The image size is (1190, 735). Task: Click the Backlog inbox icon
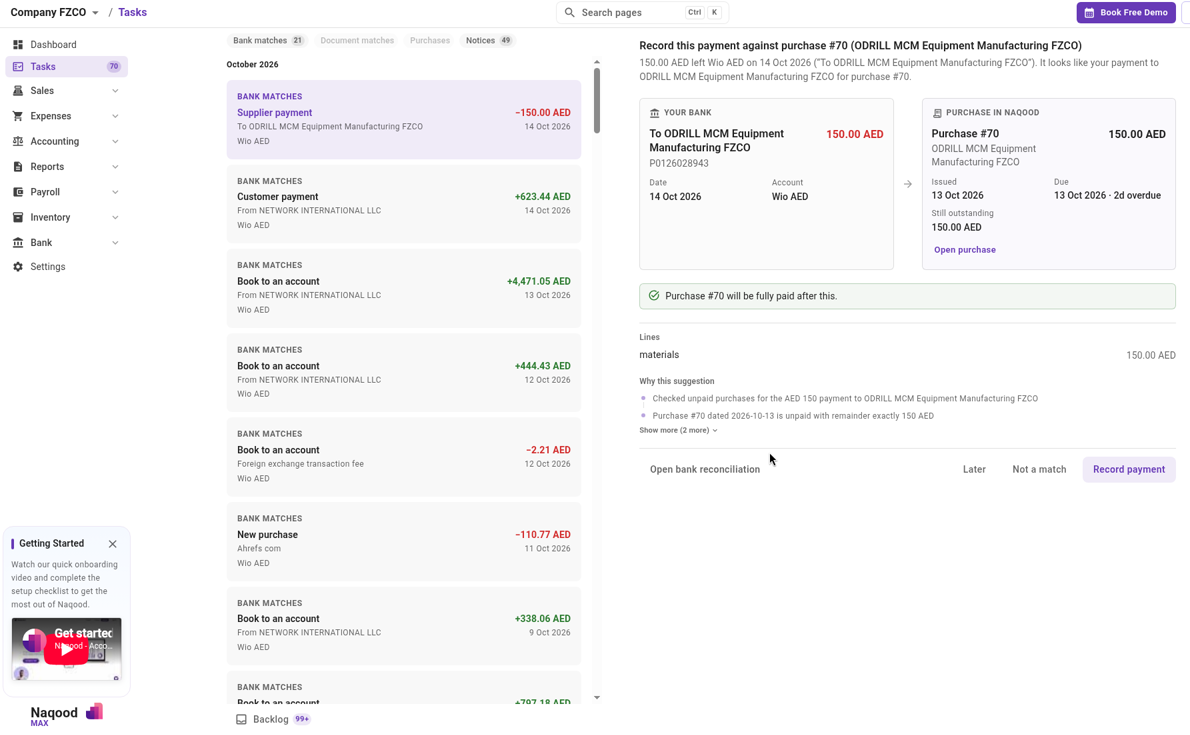point(241,719)
